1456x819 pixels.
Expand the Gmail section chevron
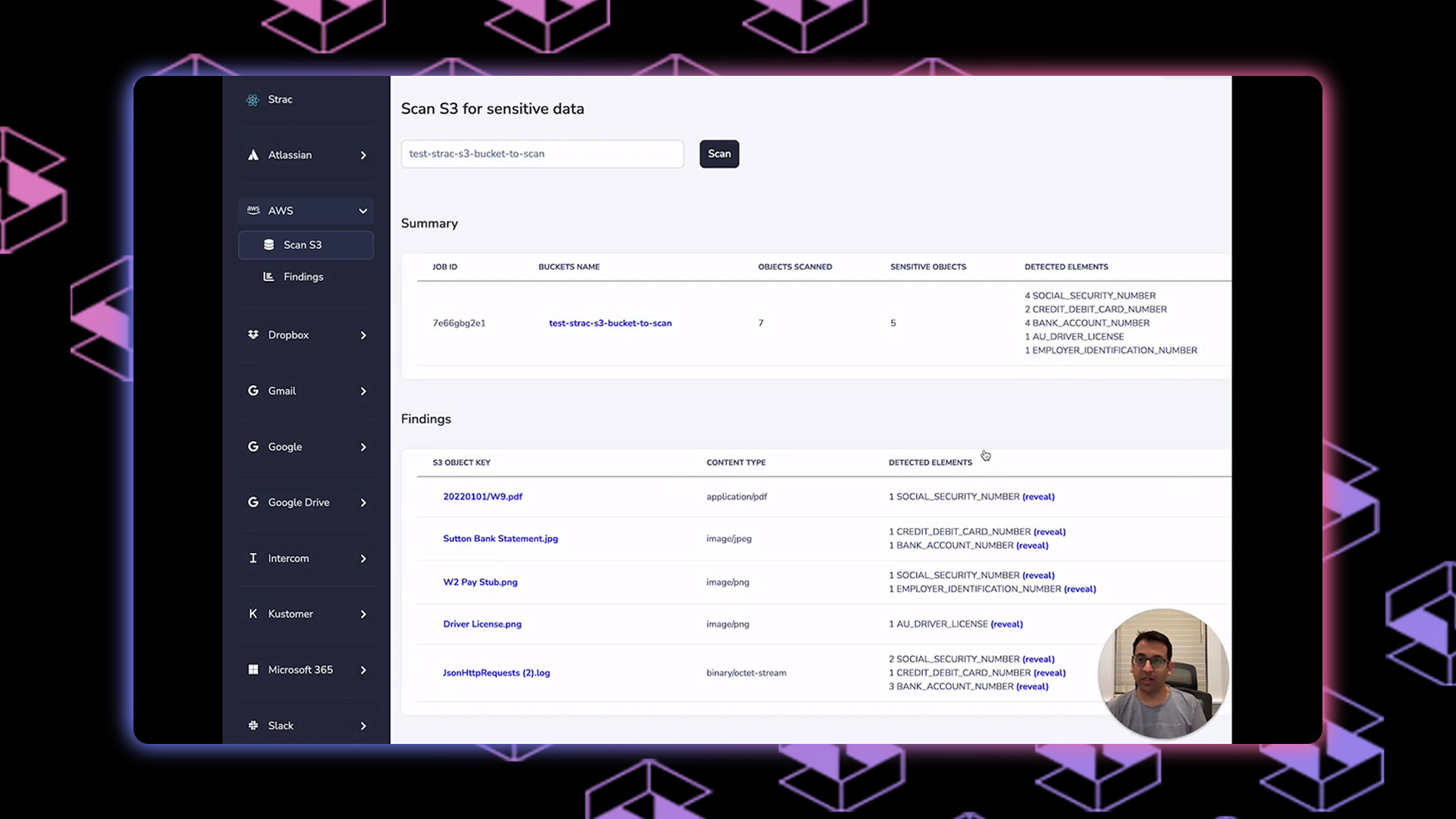(x=363, y=391)
